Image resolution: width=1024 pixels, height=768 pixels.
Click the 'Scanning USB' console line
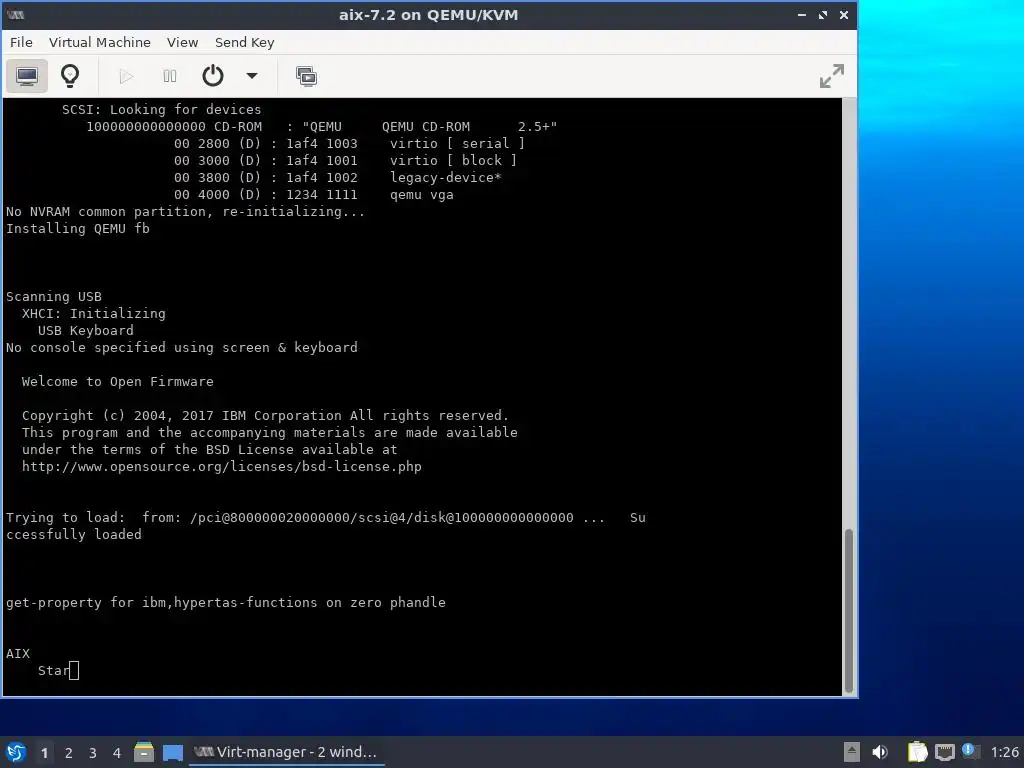click(x=54, y=296)
